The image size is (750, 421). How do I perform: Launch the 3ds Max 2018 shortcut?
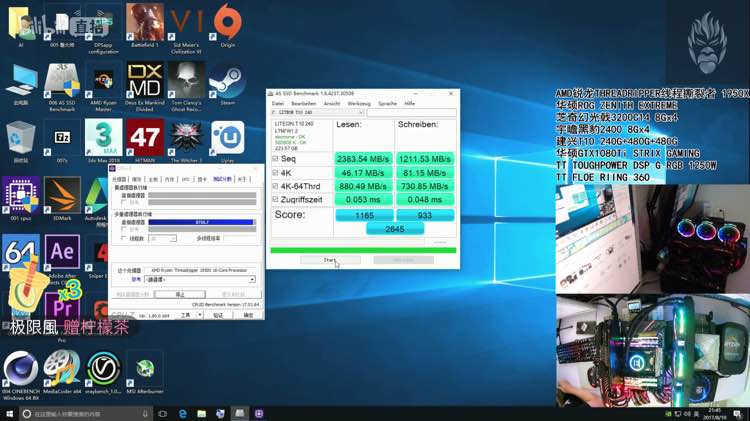103,142
